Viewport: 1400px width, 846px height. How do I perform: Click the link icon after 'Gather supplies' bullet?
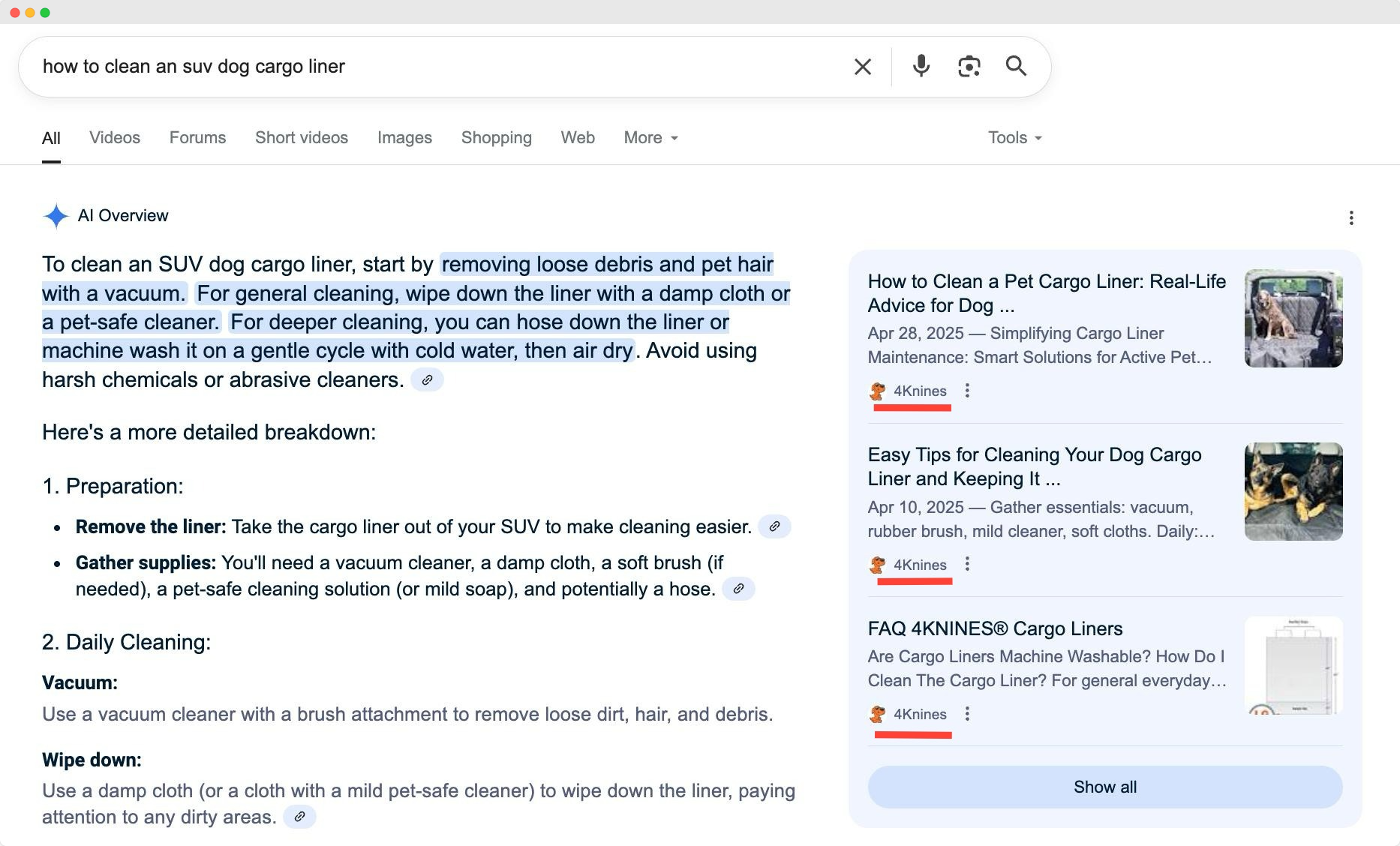(738, 589)
